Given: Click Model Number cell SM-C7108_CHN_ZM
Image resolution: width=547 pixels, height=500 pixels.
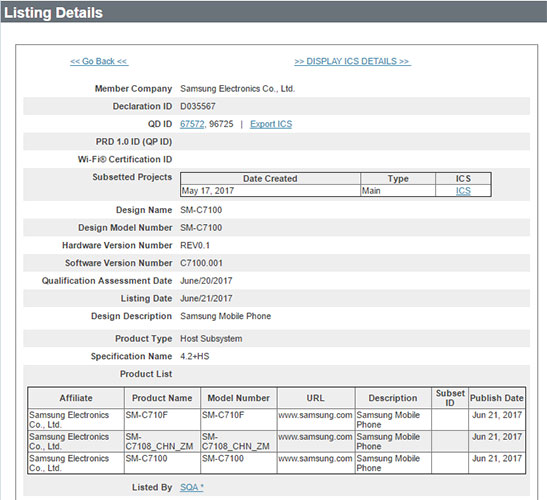Looking at the screenshot, I should coord(239,441).
